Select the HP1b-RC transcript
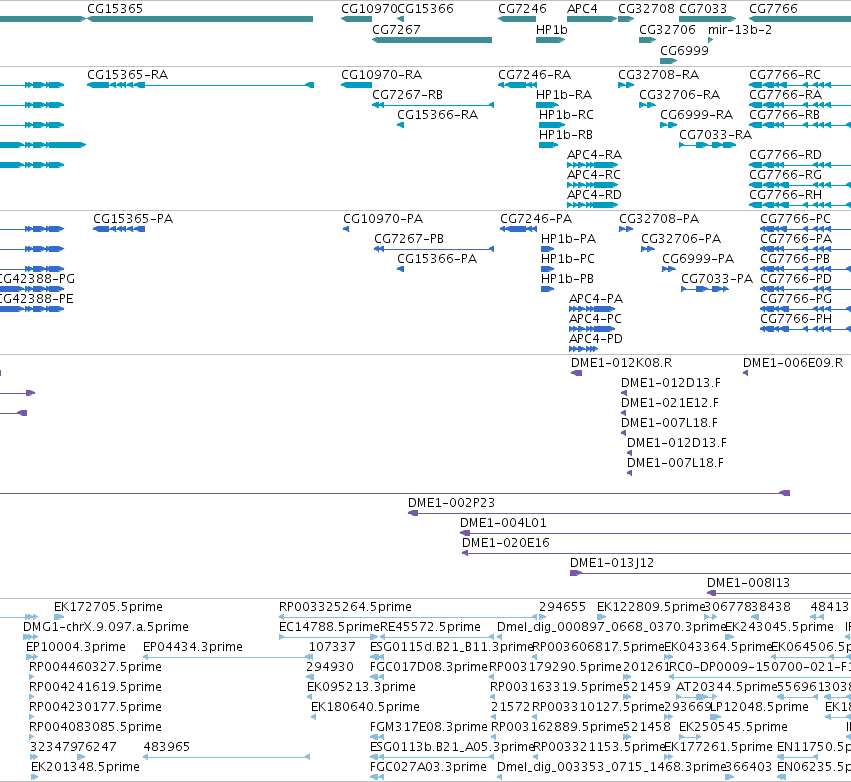Viewport: 851px width, 782px height. (551, 125)
